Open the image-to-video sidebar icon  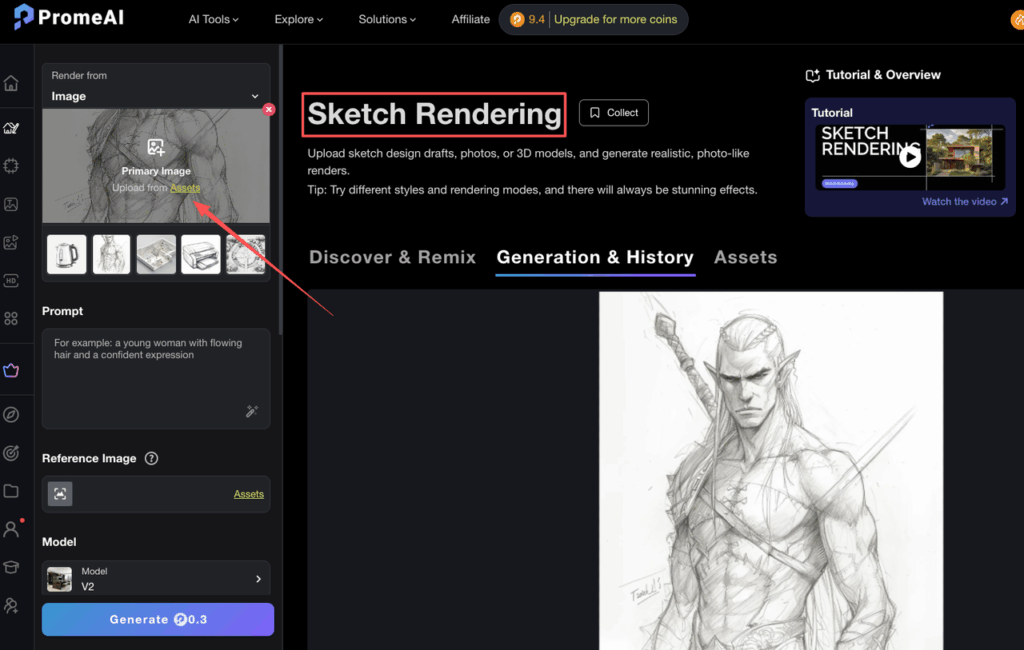(11, 242)
